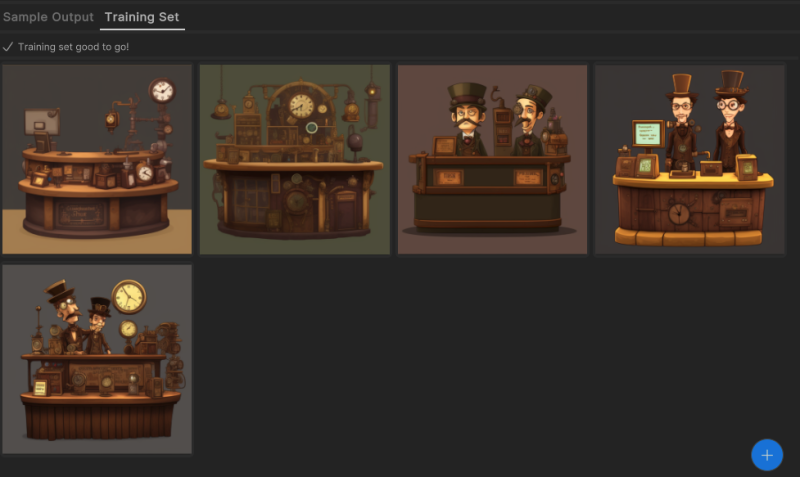
Task: Click the blue plus add-image button
Action: coord(766,455)
